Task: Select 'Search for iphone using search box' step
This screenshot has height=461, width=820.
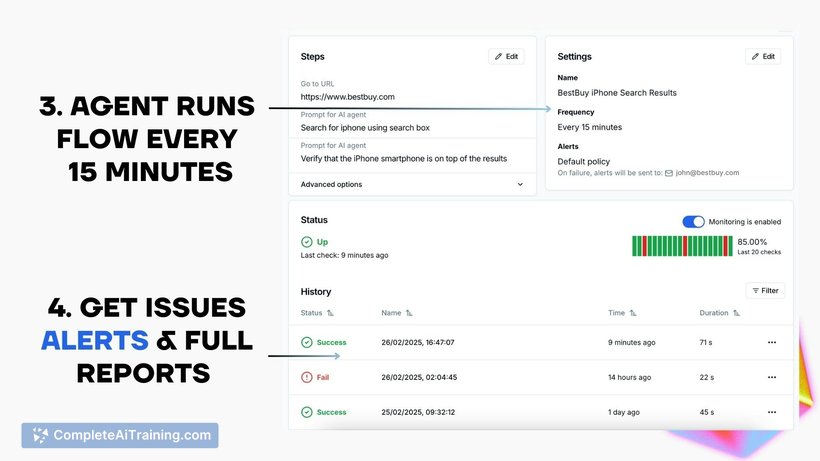Action: click(x=365, y=128)
